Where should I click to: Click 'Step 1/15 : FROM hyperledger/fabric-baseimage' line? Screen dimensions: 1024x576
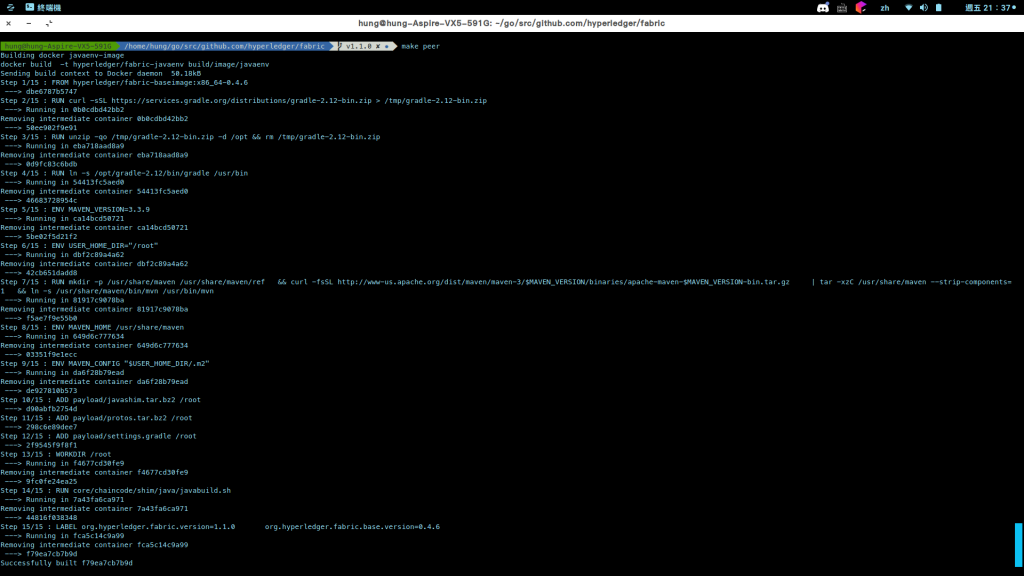tap(124, 83)
